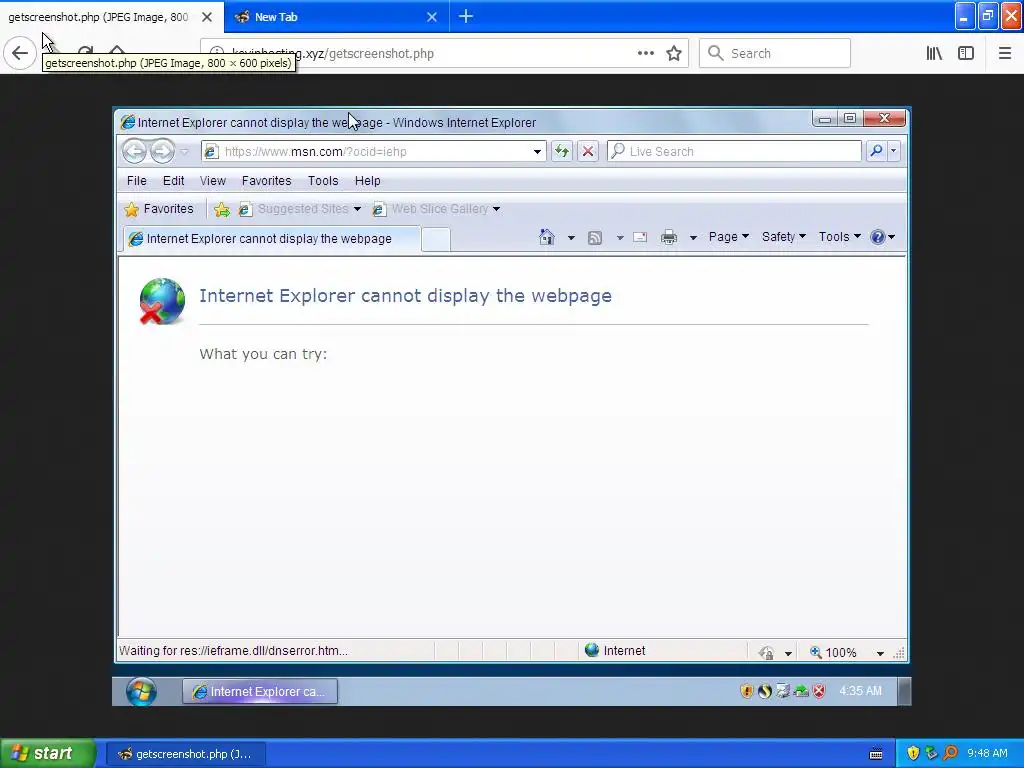1024x768 pixels.
Task: Expand the zoom level dropdown arrow
Action: pos(880,653)
